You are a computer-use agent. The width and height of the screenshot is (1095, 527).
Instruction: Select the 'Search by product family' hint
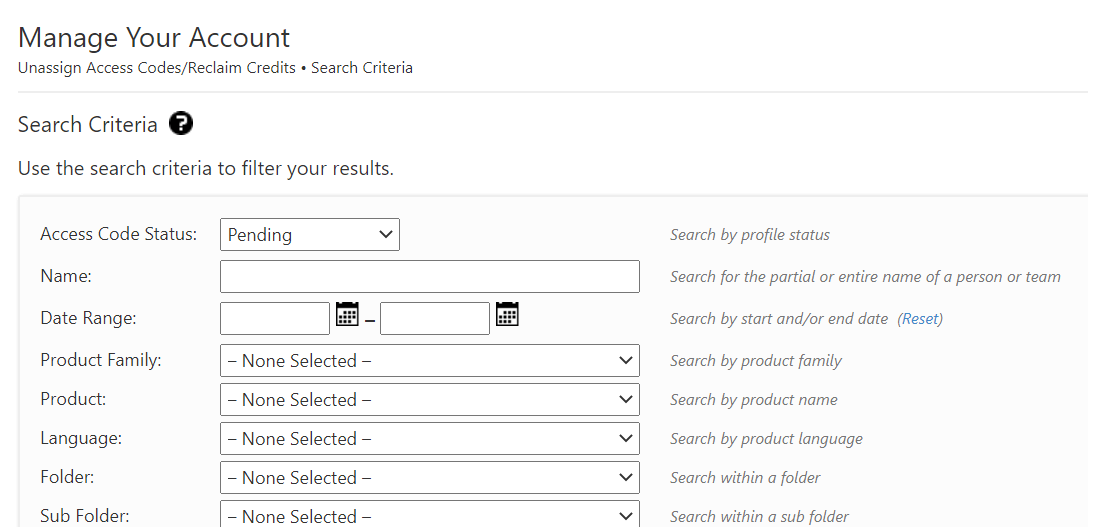pyautogui.click(x=756, y=361)
